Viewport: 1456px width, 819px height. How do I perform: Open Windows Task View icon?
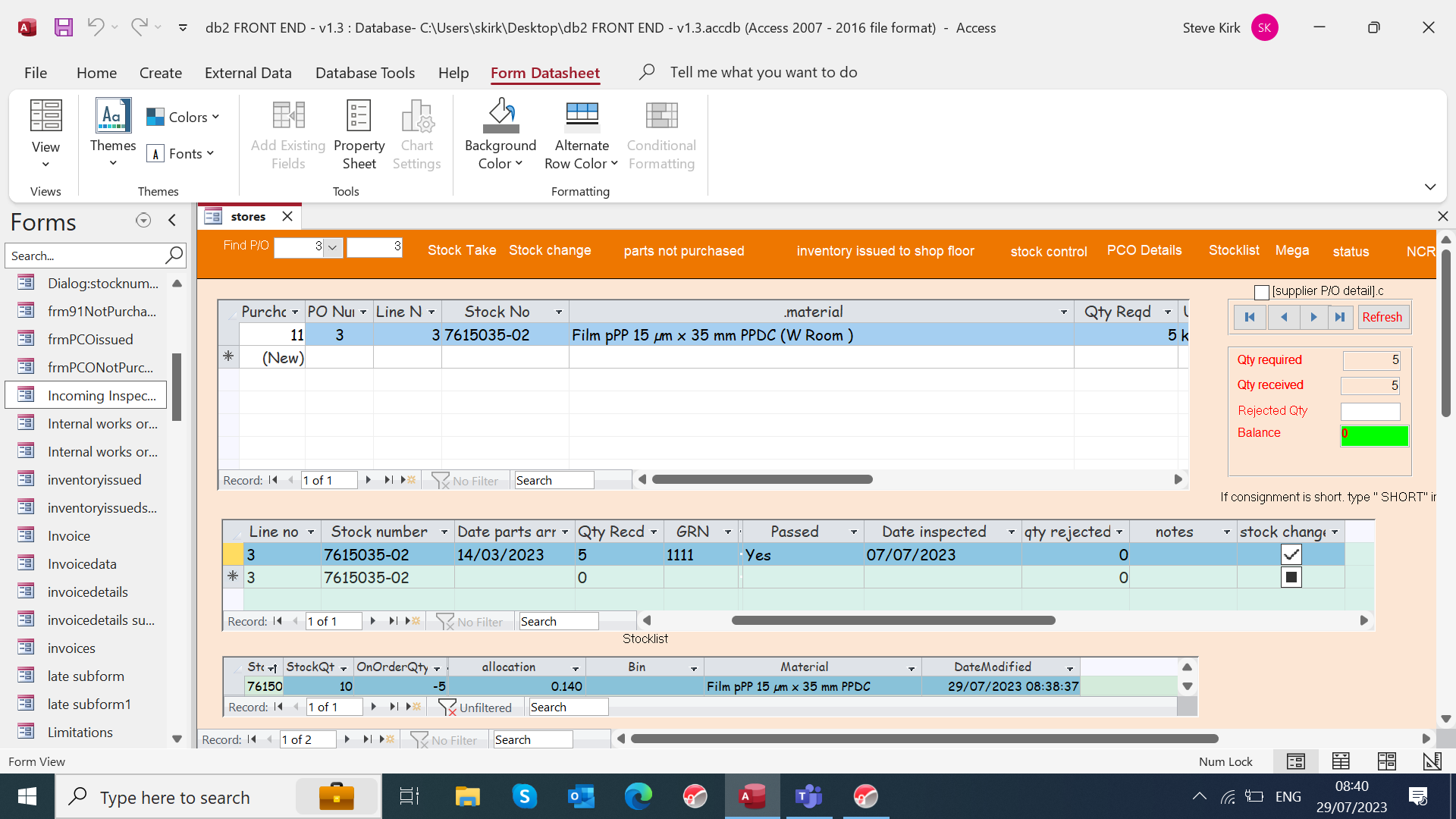click(x=409, y=797)
